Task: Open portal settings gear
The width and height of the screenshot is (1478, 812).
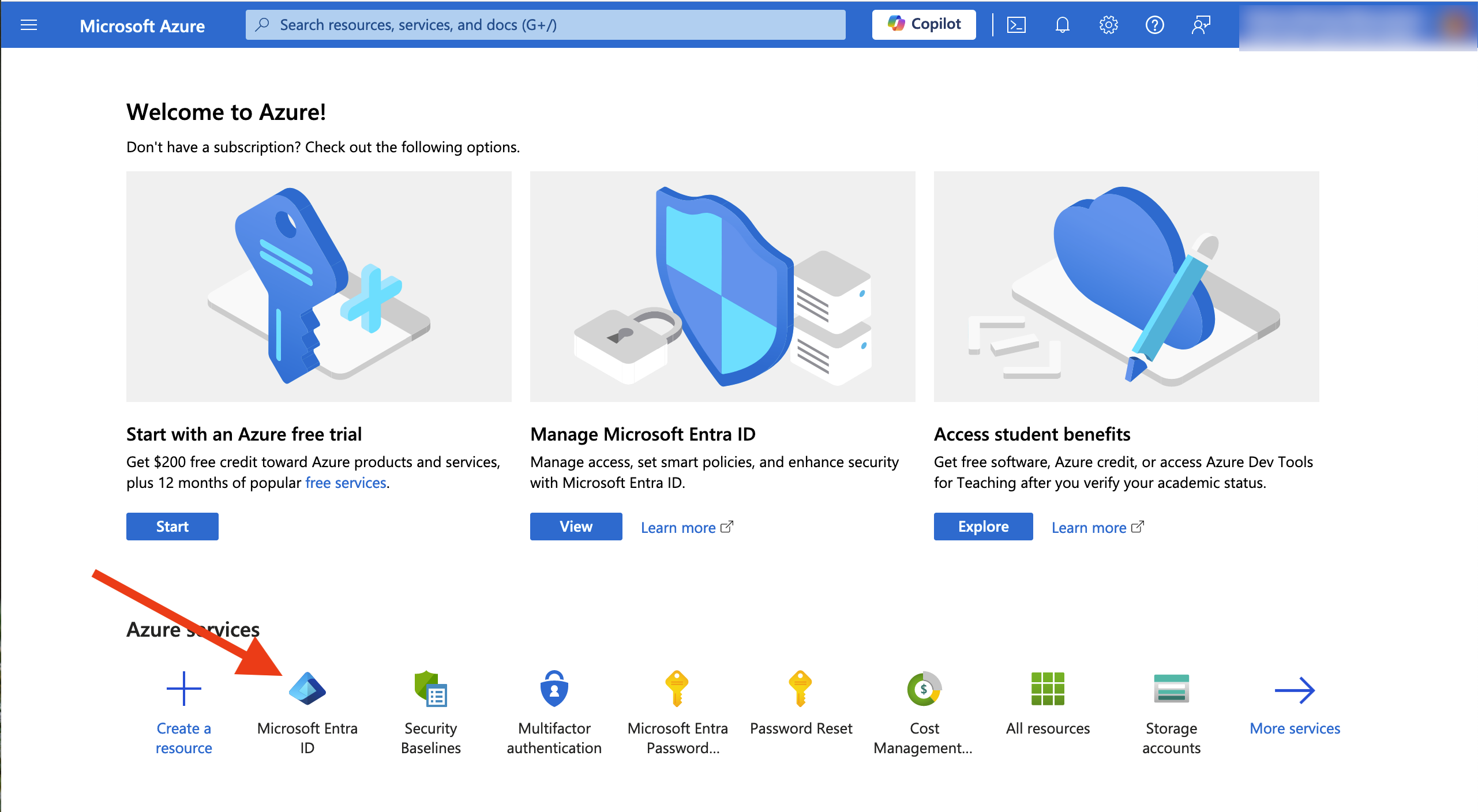Action: click(1108, 25)
